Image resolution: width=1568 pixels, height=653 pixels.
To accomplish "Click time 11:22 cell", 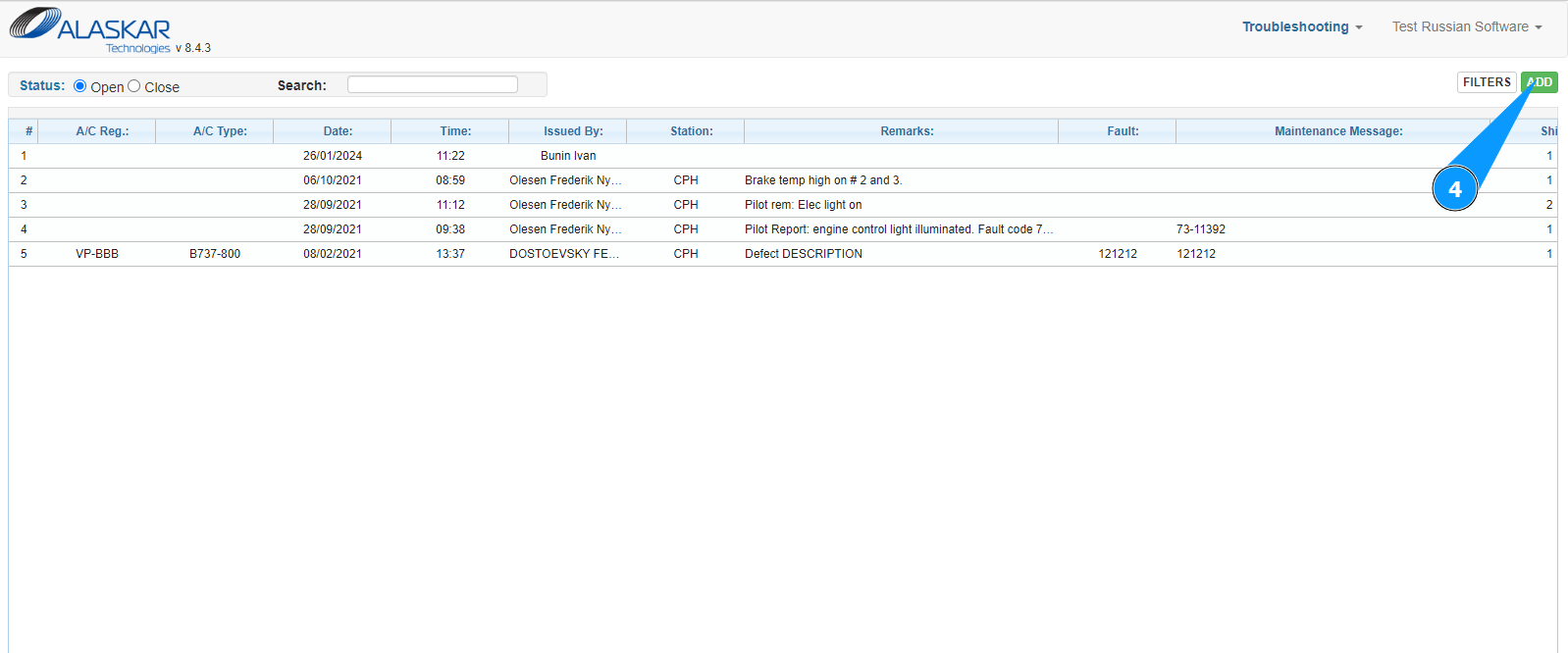I will click(450, 156).
